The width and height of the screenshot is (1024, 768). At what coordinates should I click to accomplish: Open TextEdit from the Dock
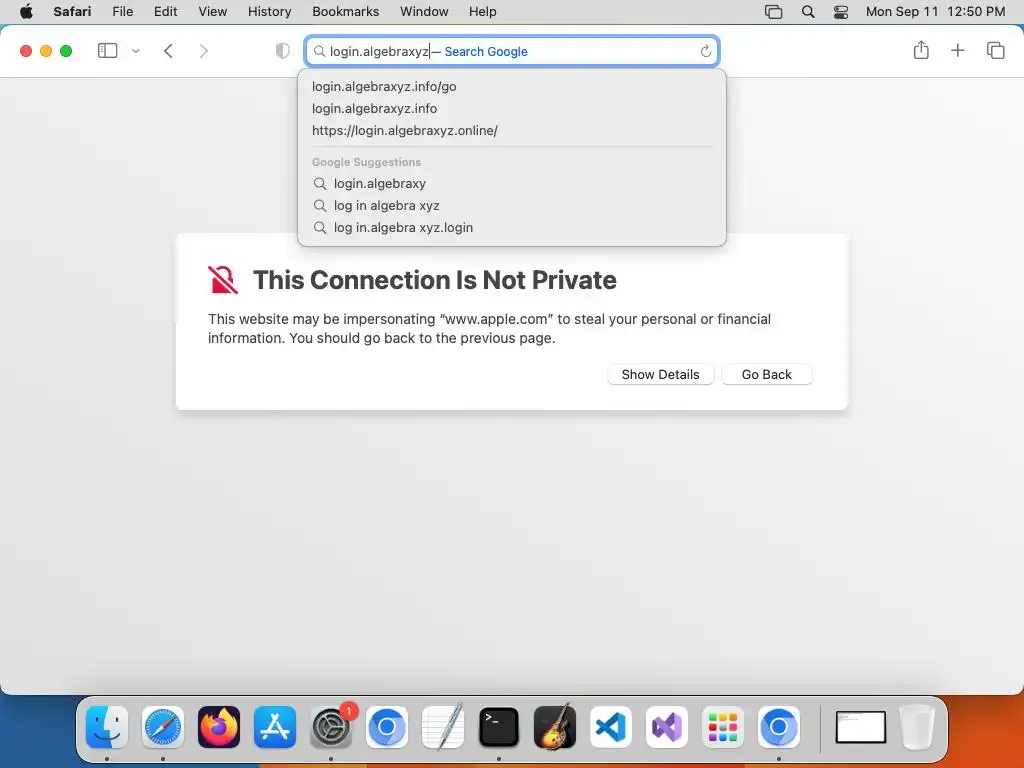(443, 727)
